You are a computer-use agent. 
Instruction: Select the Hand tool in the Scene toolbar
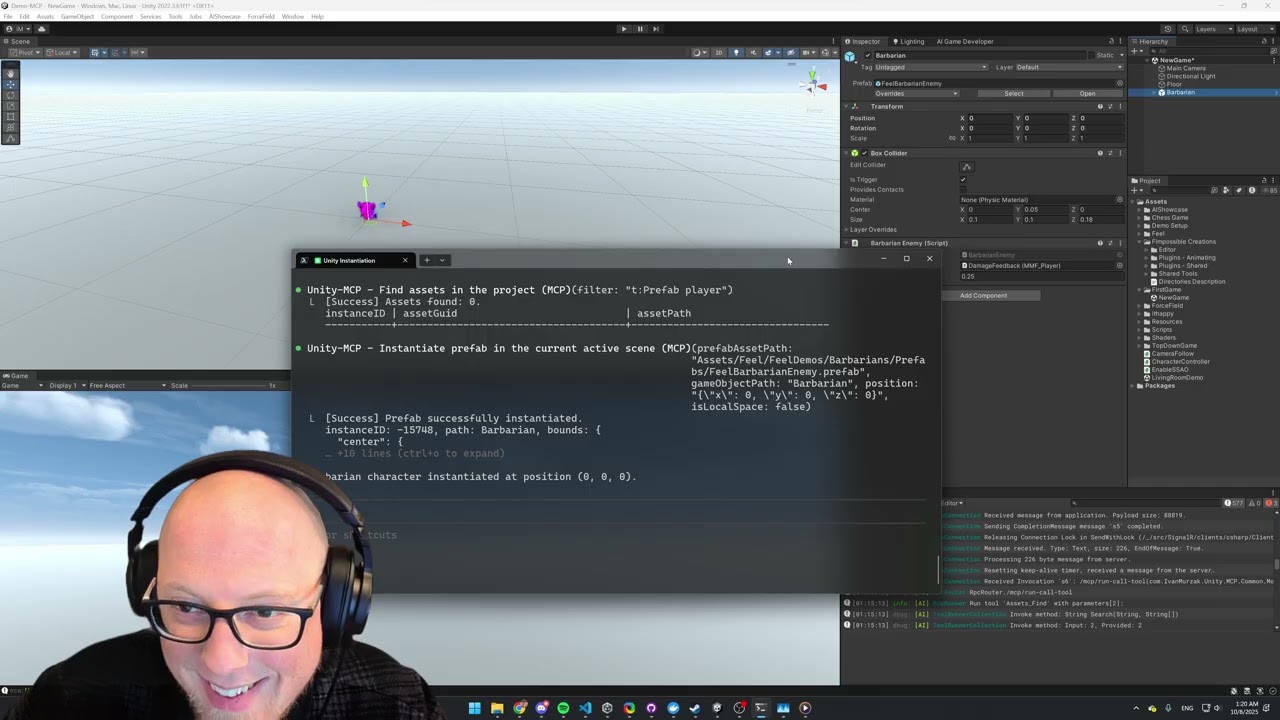point(11,73)
